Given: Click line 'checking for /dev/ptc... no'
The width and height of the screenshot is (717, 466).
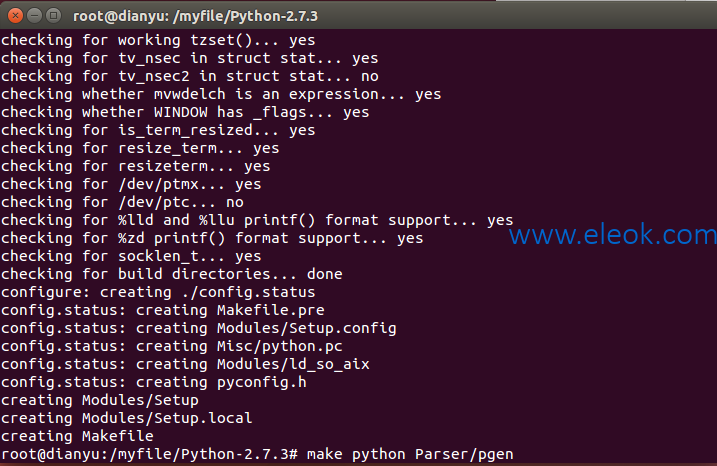Looking at the screenshot, I should click(x=122, y=202).
